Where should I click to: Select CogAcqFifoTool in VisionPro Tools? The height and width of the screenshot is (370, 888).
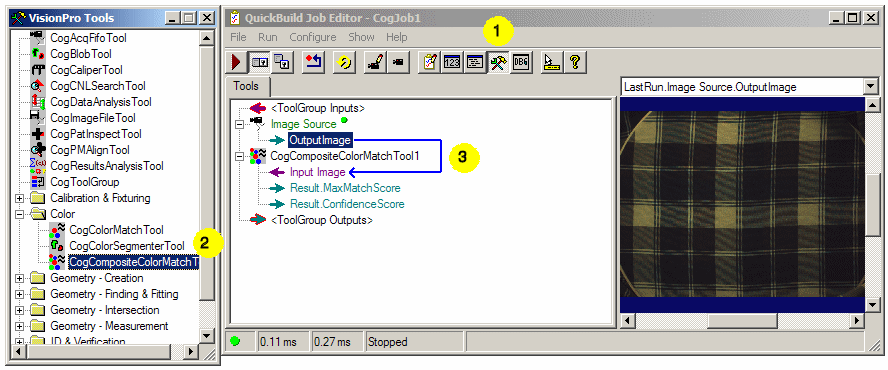point(88,38)
